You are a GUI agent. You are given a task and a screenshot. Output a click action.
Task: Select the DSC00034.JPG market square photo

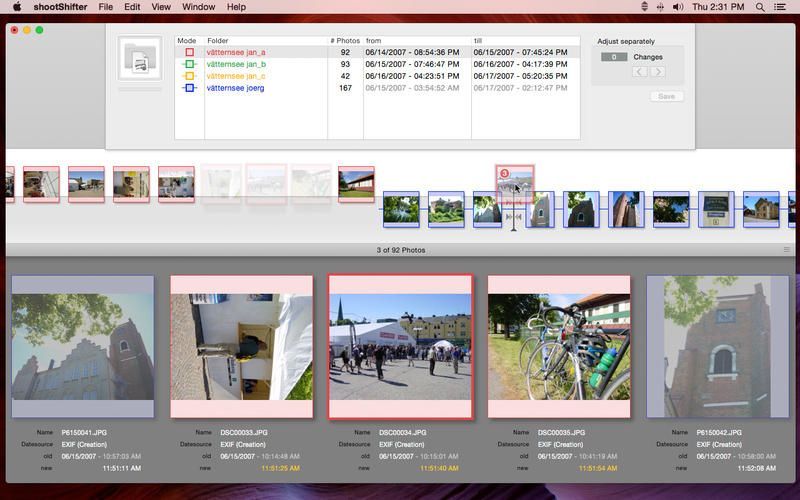(x=399, y=347)
